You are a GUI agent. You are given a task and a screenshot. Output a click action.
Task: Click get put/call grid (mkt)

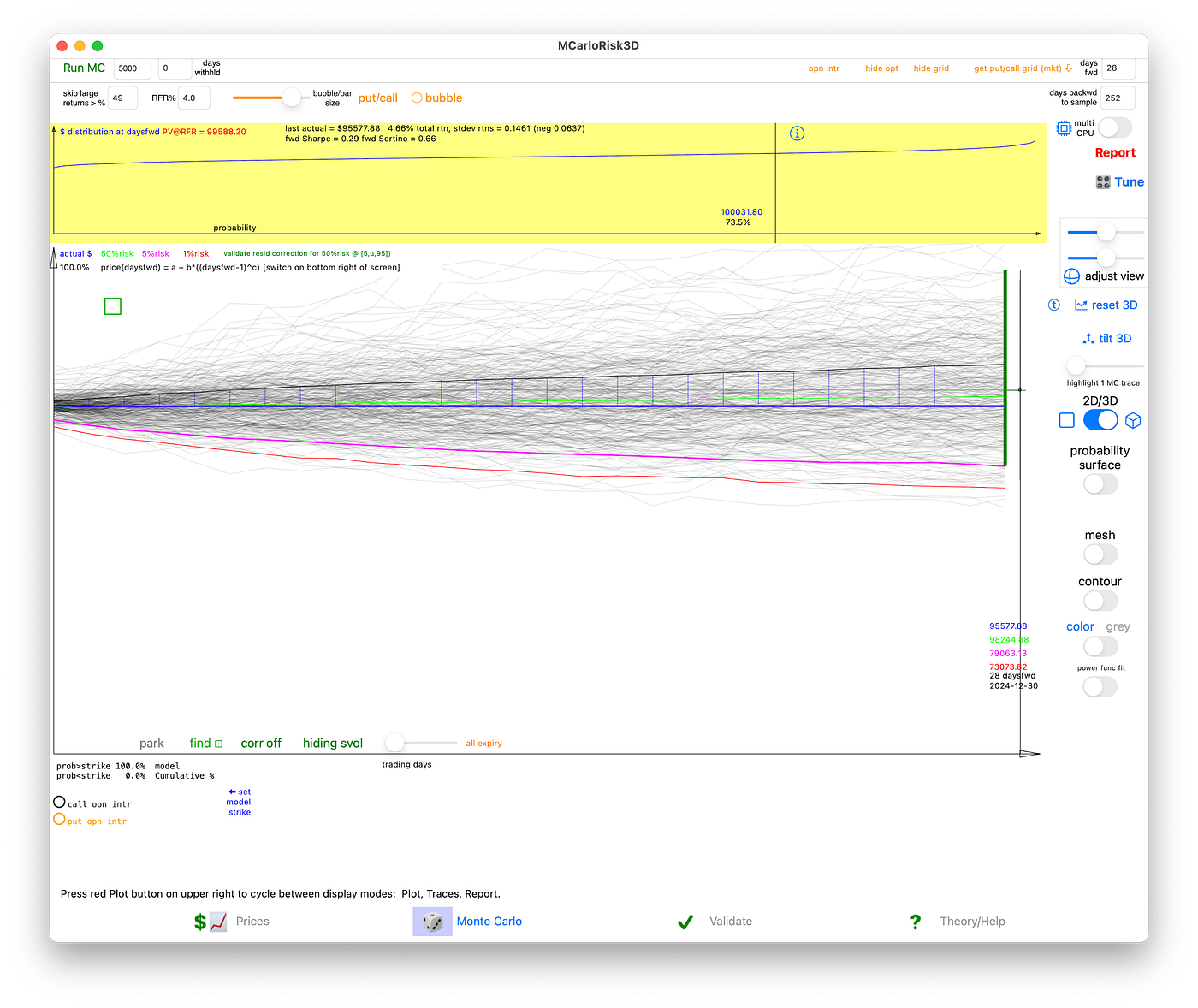pyautogui.click(x=1023, y=68)
